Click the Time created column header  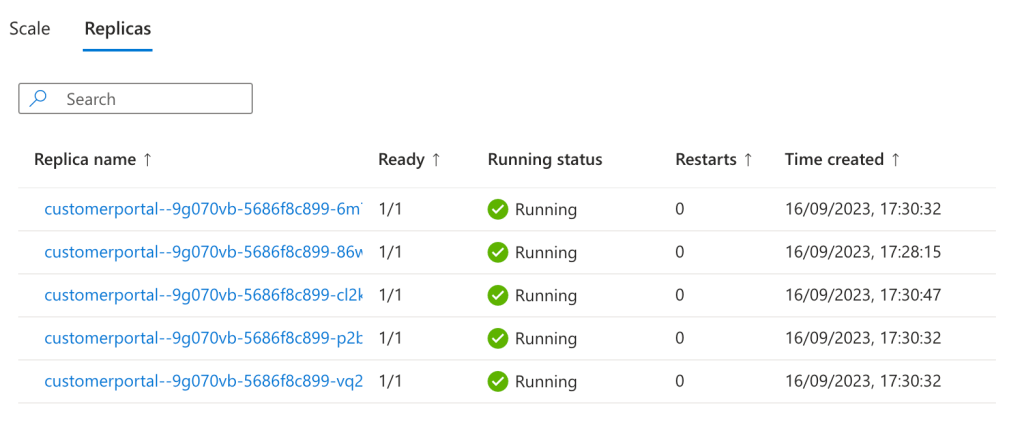click(834, 160)
